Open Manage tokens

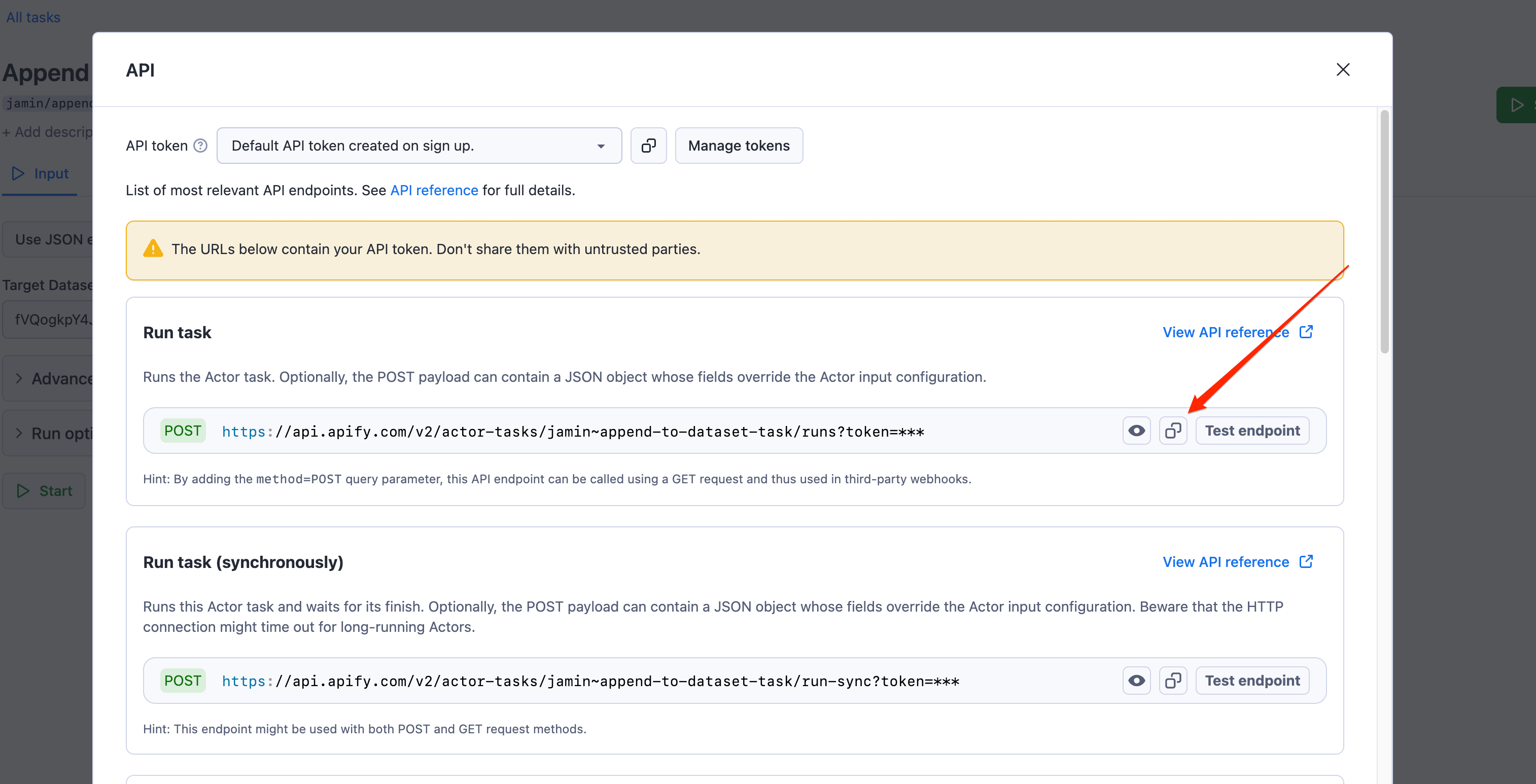coord(739,146)
